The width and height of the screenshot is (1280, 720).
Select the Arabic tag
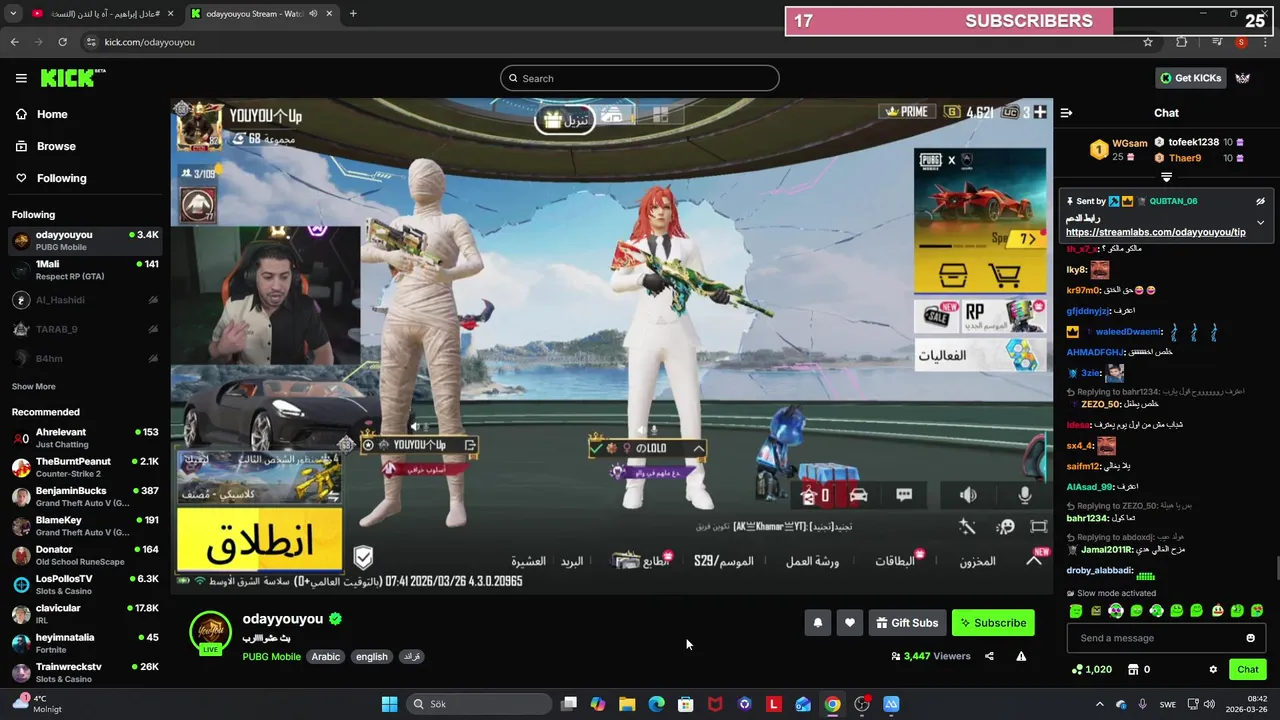click(x=326, y=657)
